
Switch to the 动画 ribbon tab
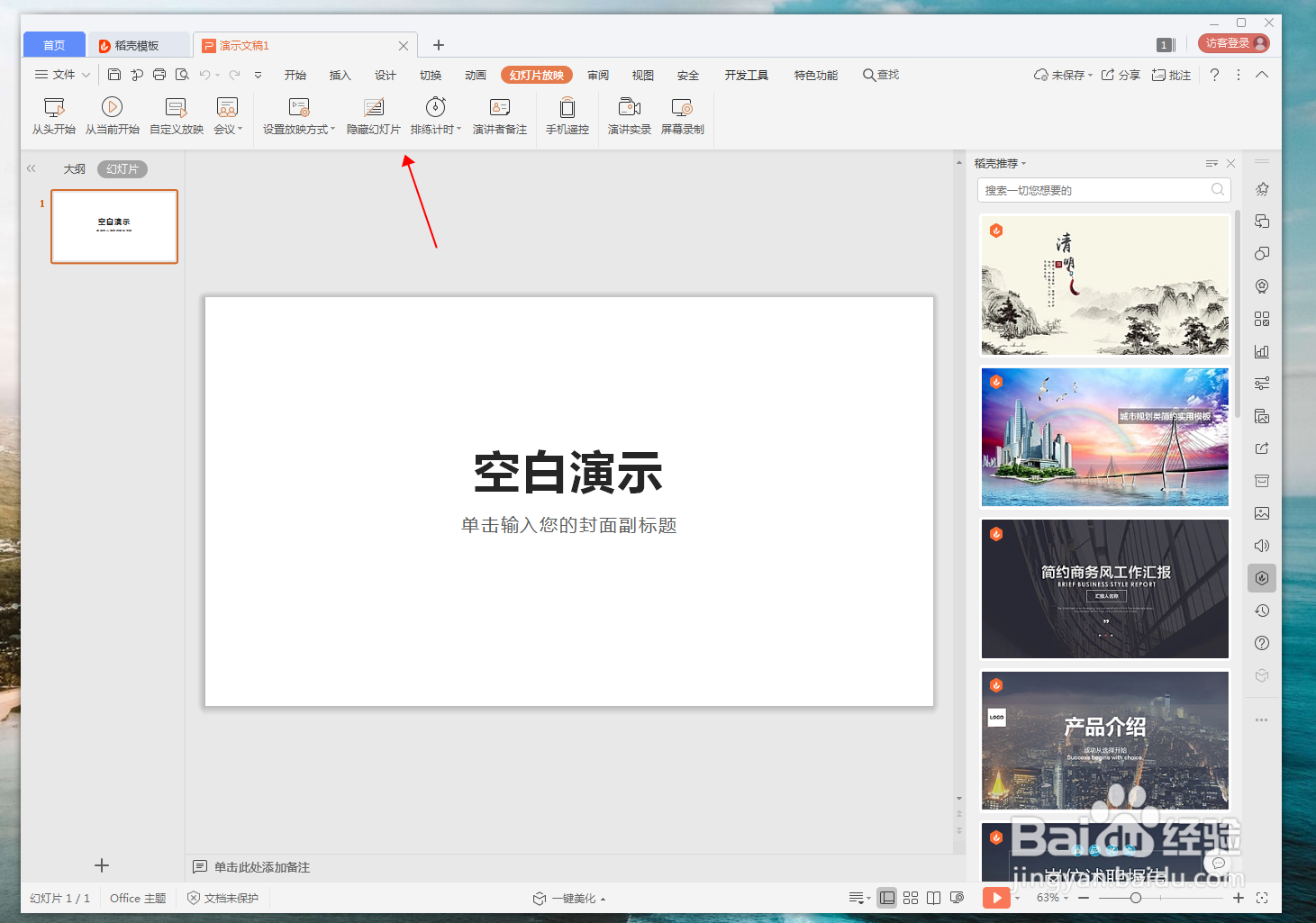(476, 75)
